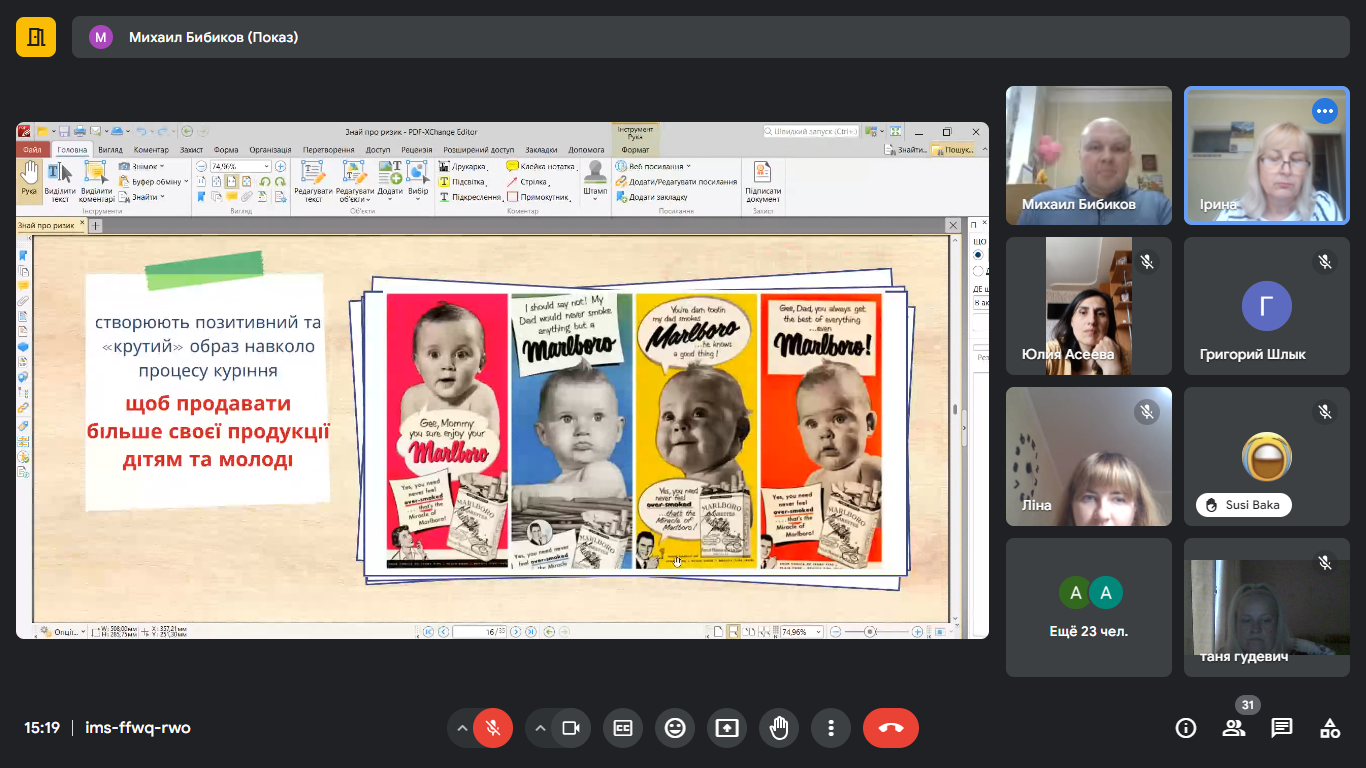Open ribbon zoom percentage dropdown 74,96%
1366x768 pixels.
click(266, 166)
